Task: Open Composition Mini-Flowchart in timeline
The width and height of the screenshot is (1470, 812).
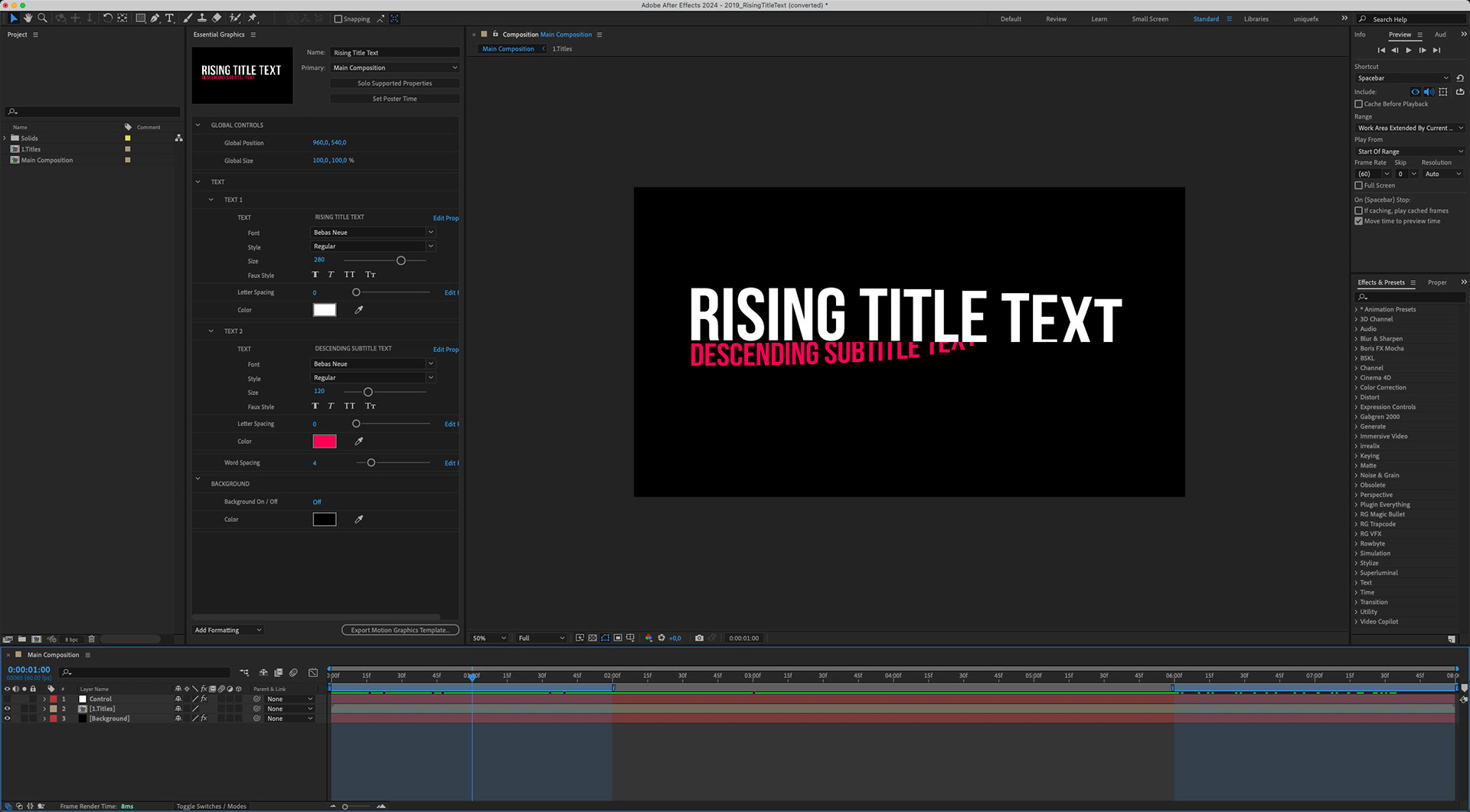Action: click(244, 673)
